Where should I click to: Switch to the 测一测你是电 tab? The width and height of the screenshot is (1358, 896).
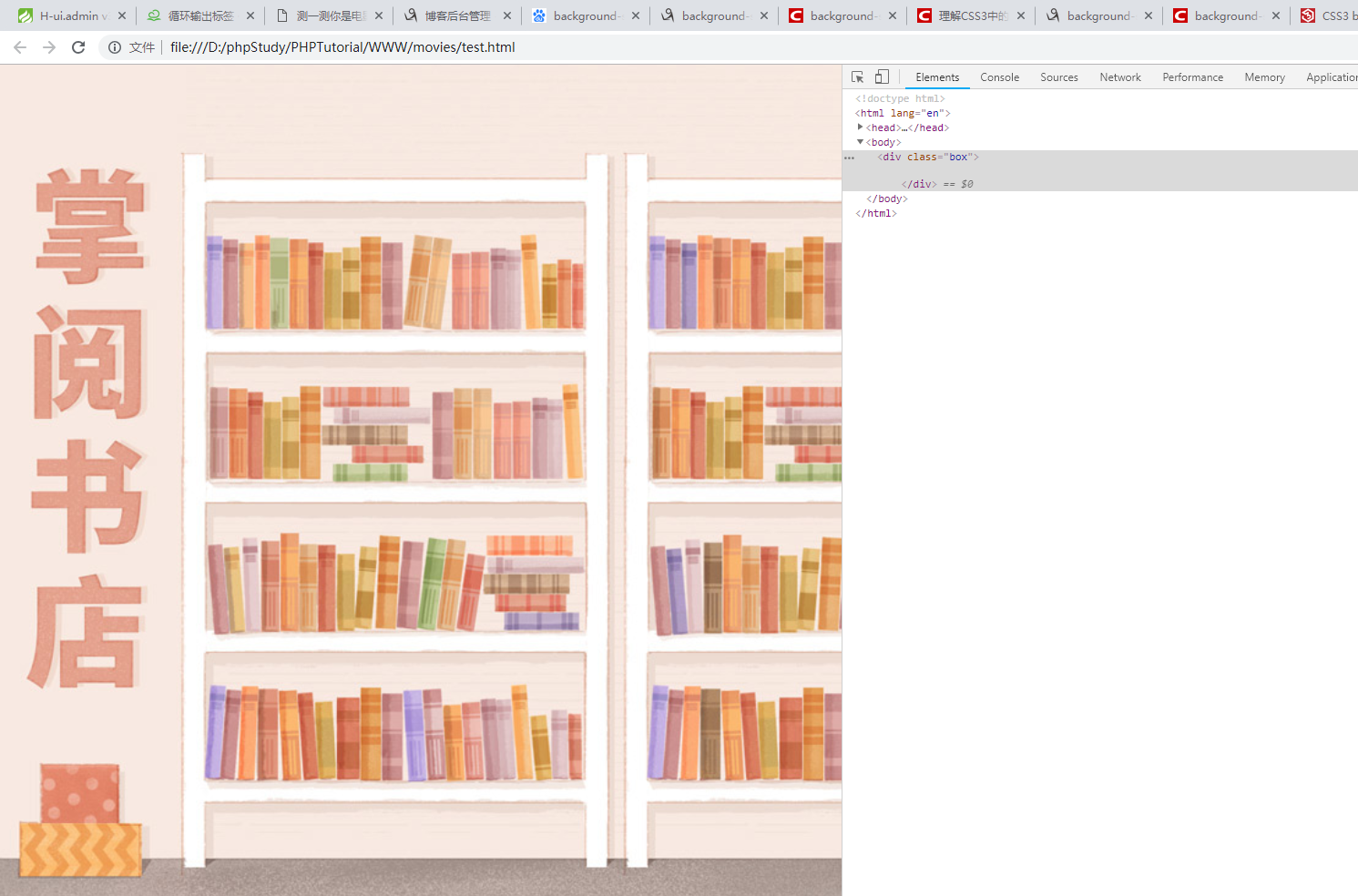coord(330,15)
